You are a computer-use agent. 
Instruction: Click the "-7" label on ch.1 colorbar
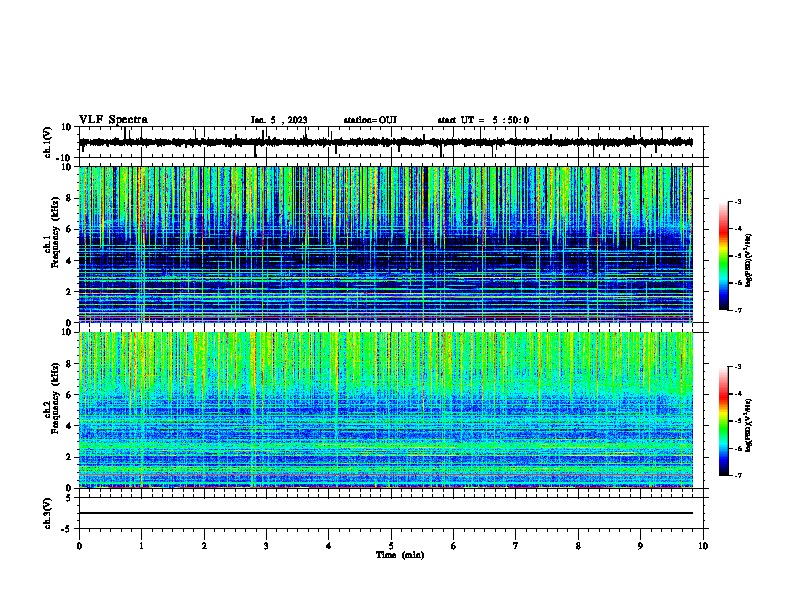(x=737, y=311)
